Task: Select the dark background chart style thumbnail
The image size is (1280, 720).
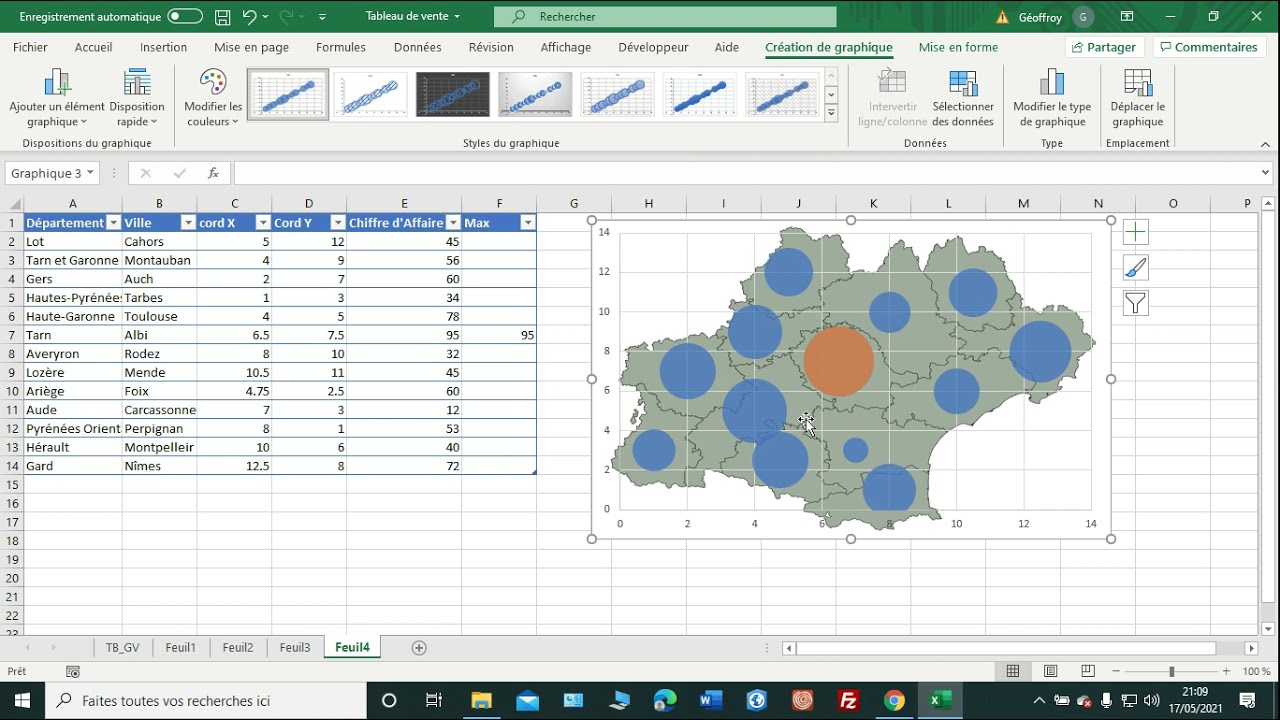Action: [453, 95]
